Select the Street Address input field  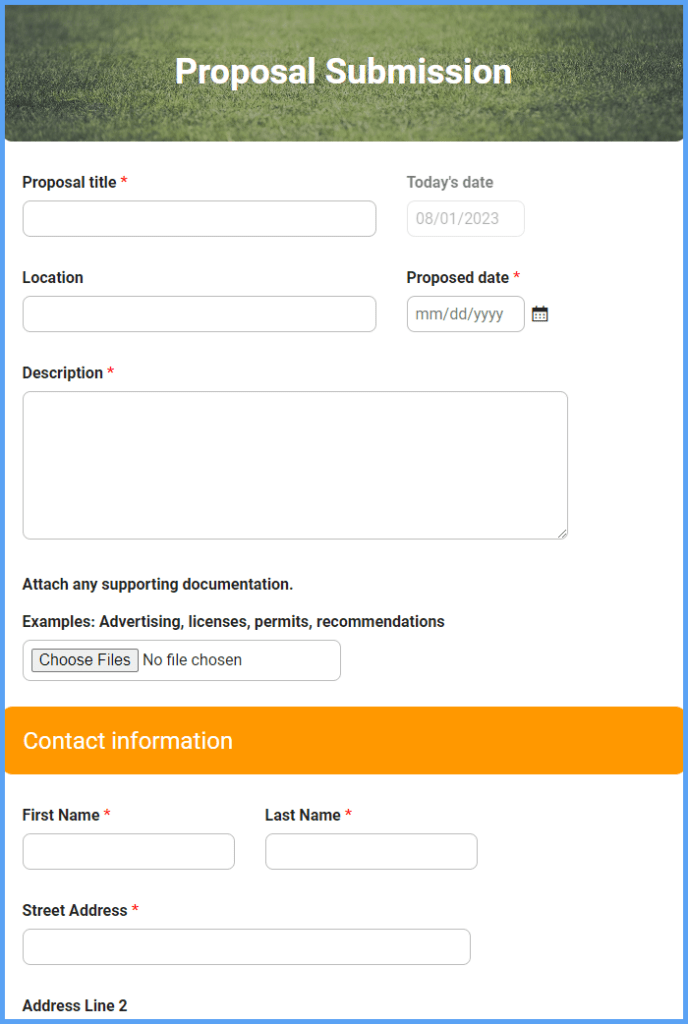pos(246,946)
